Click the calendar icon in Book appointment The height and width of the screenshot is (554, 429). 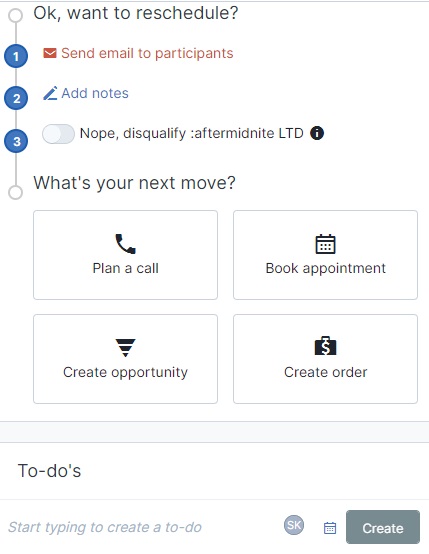[325, 244]
